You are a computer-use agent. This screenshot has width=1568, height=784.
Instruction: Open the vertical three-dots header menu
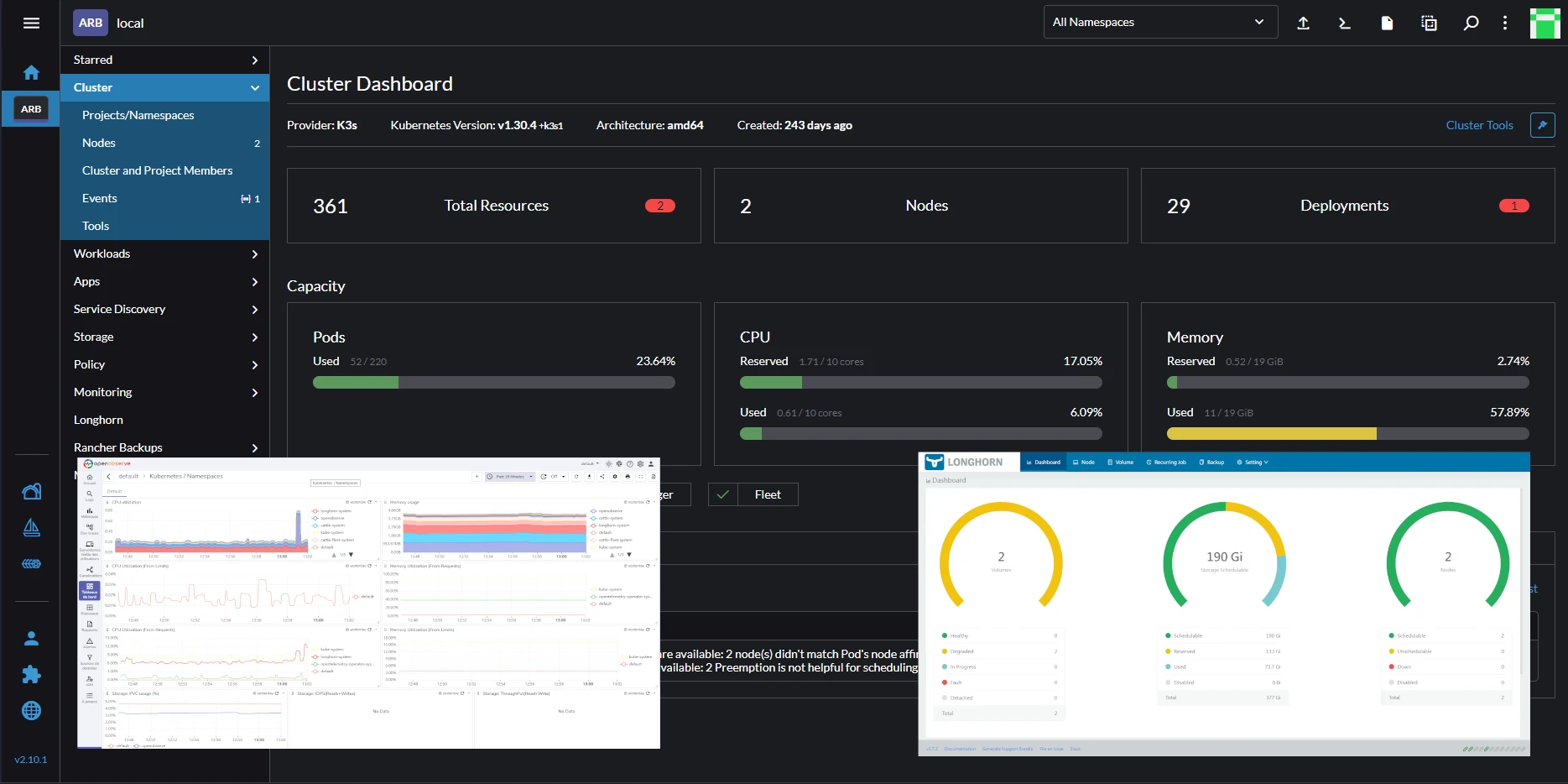(1505, 23)
